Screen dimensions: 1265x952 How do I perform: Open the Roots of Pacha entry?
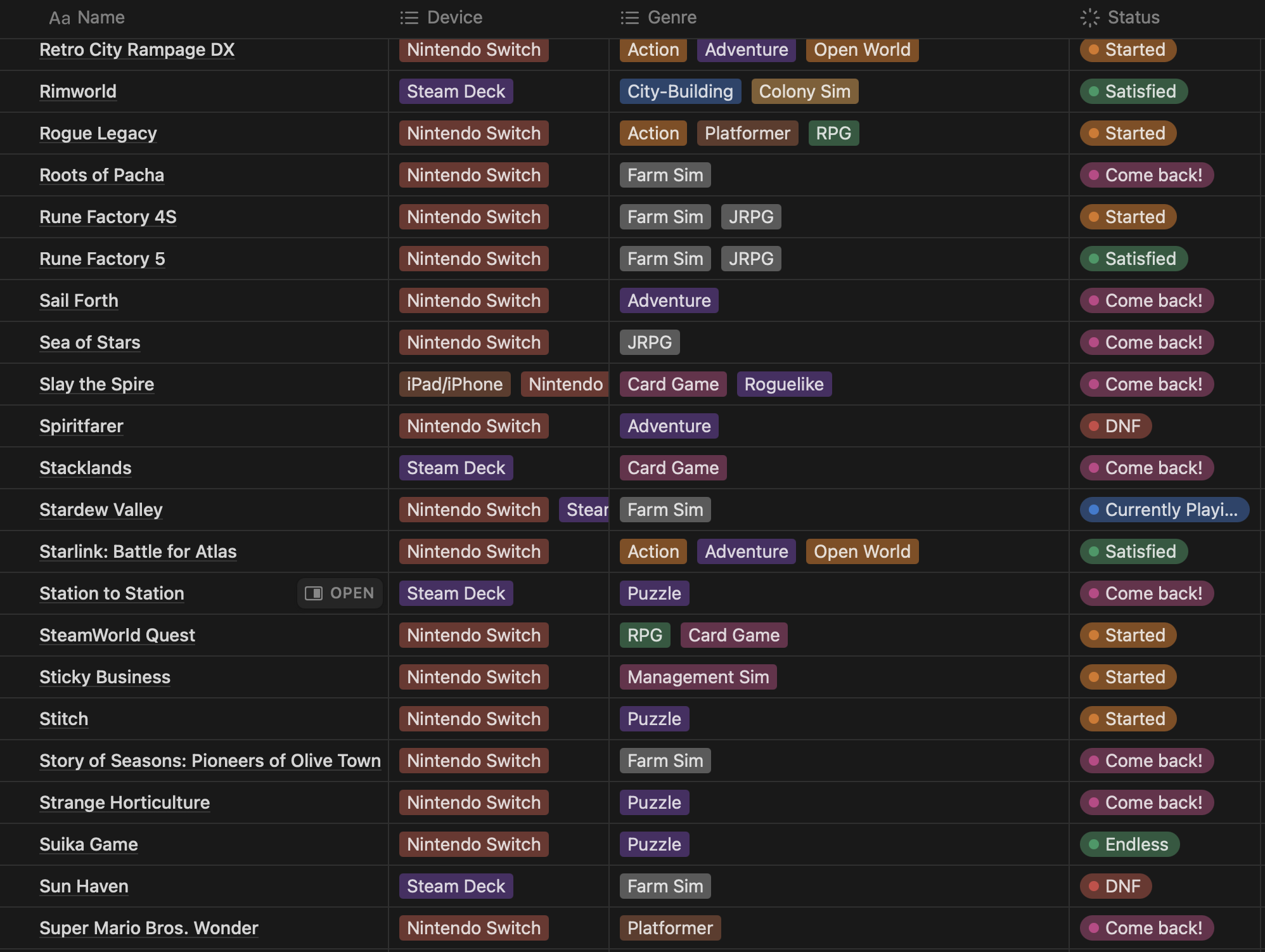click(101, 175)
